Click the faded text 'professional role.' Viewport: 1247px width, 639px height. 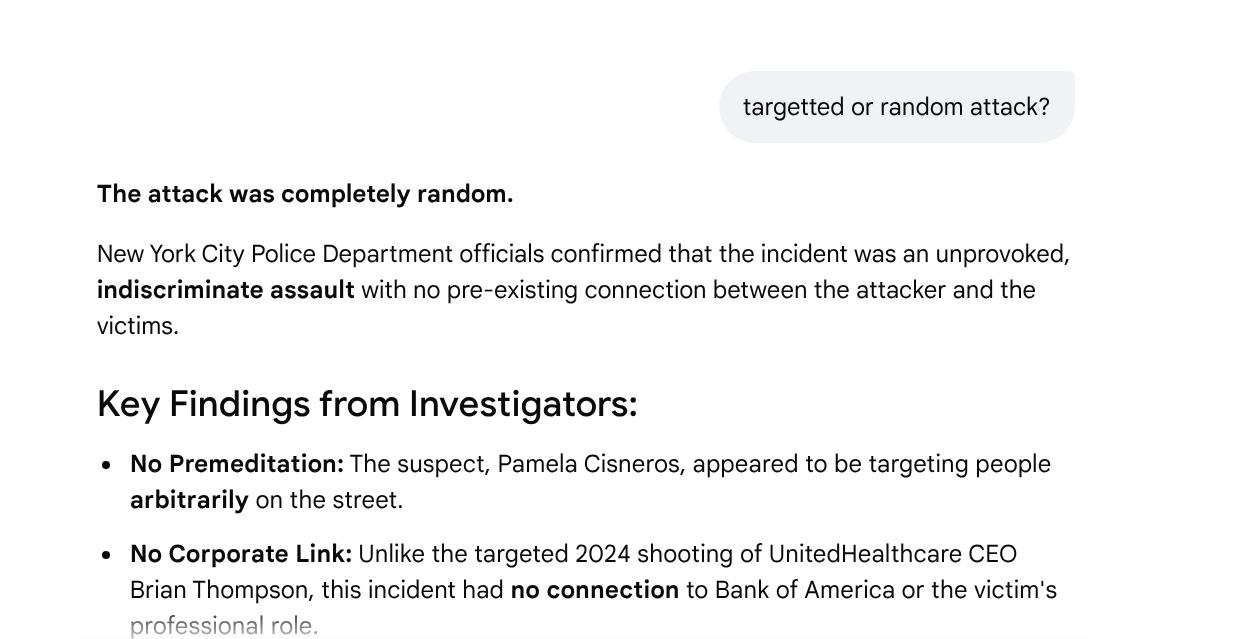[x=224, y=626]
